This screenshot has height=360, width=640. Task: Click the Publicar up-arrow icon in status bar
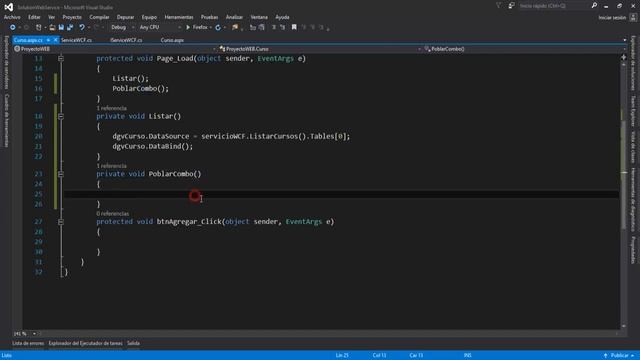click(x=605, y=356)
